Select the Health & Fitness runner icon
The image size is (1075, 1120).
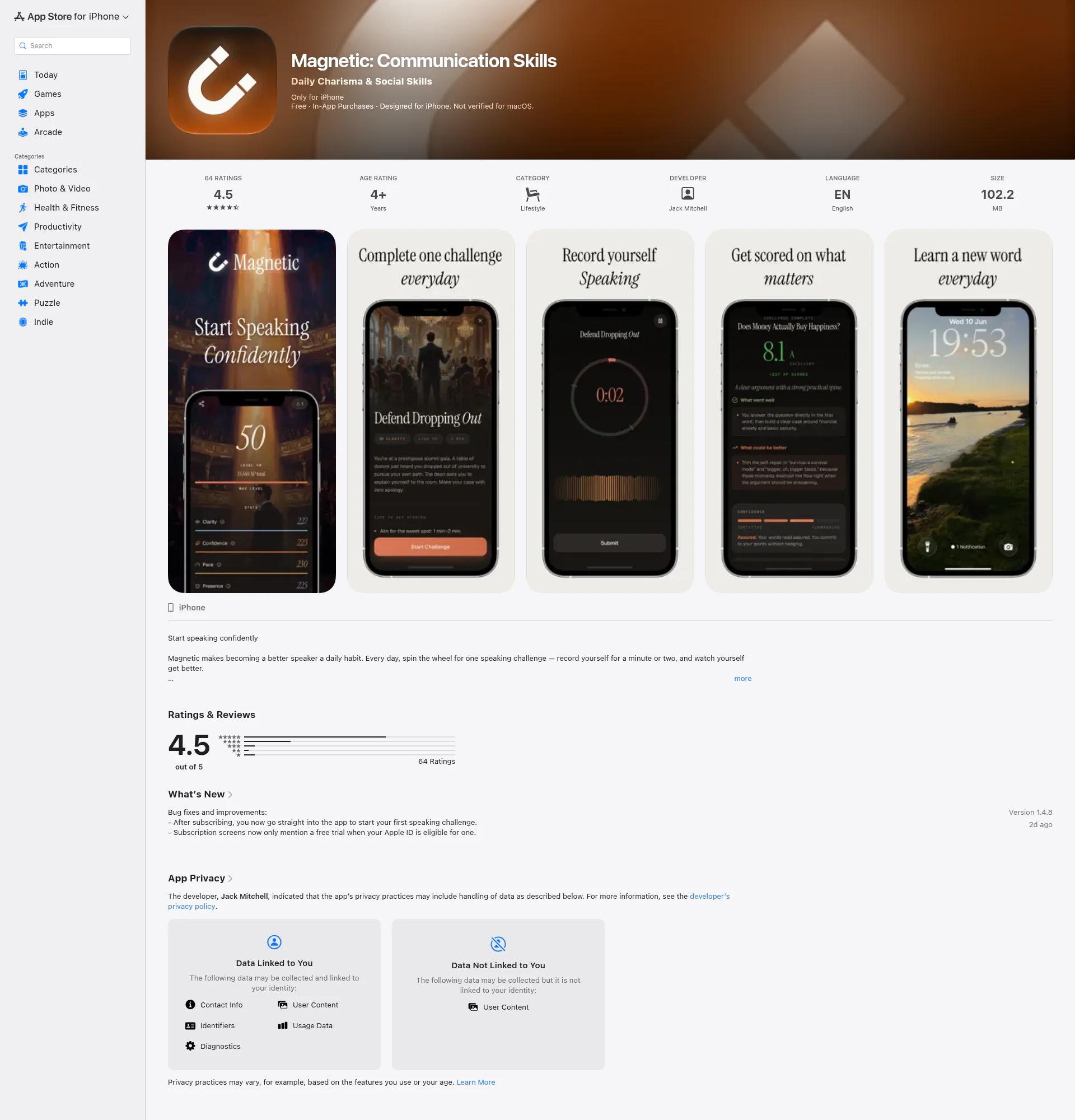tap(23, 207)
